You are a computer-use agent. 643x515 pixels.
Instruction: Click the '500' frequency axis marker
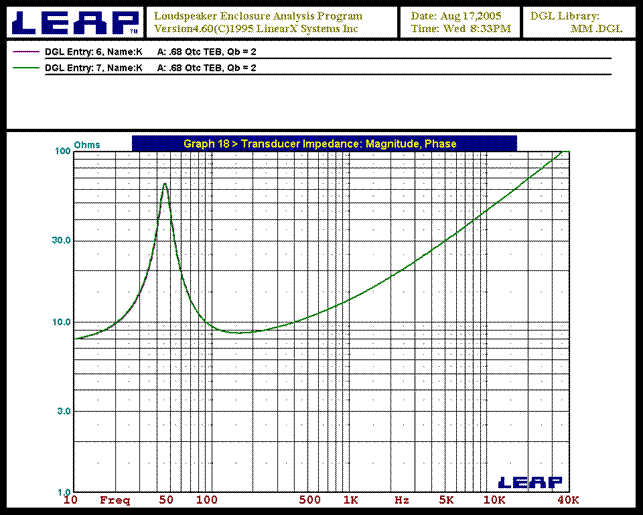310,499
